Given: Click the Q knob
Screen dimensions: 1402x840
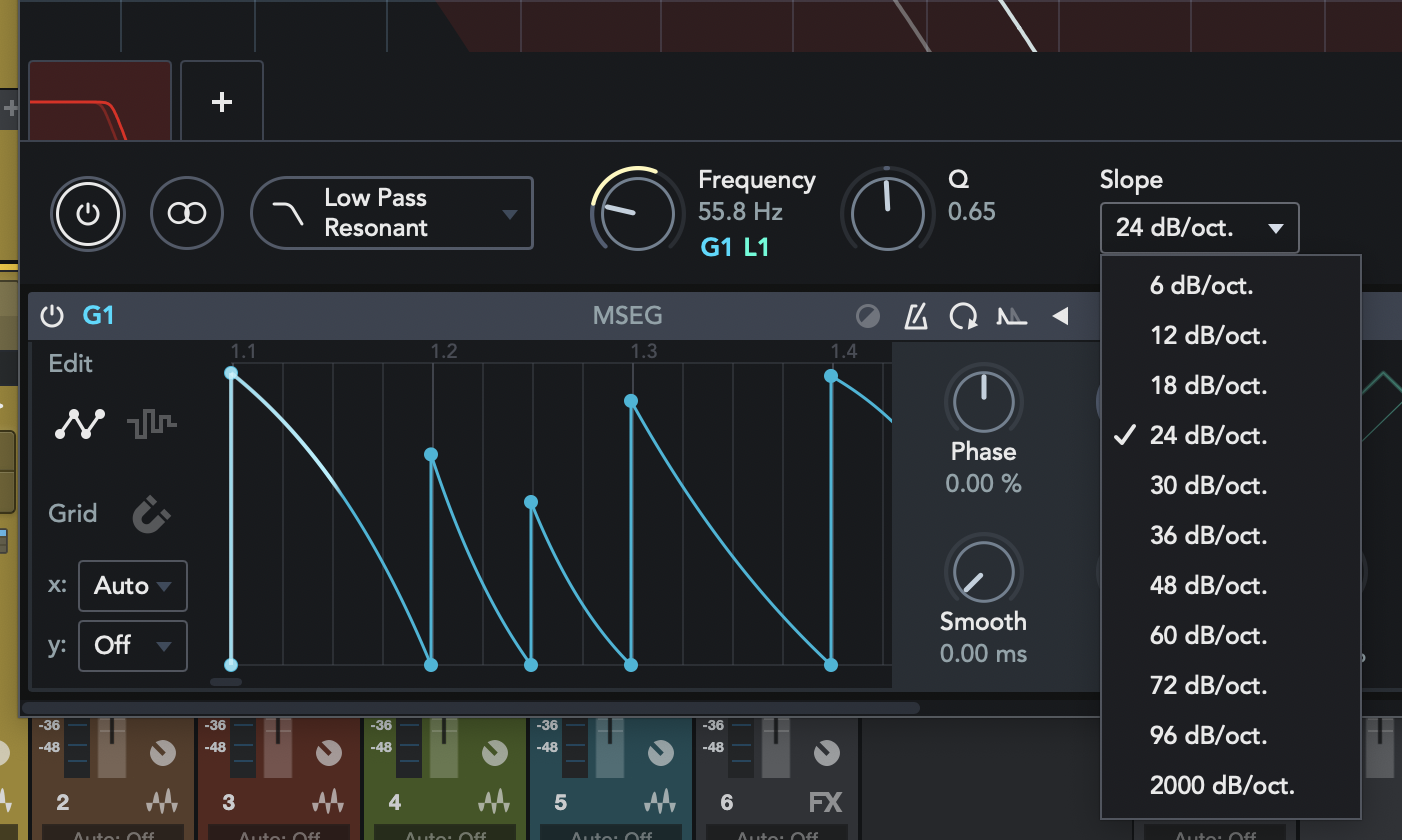Looking at the screenshot, I should coord(887,212).
